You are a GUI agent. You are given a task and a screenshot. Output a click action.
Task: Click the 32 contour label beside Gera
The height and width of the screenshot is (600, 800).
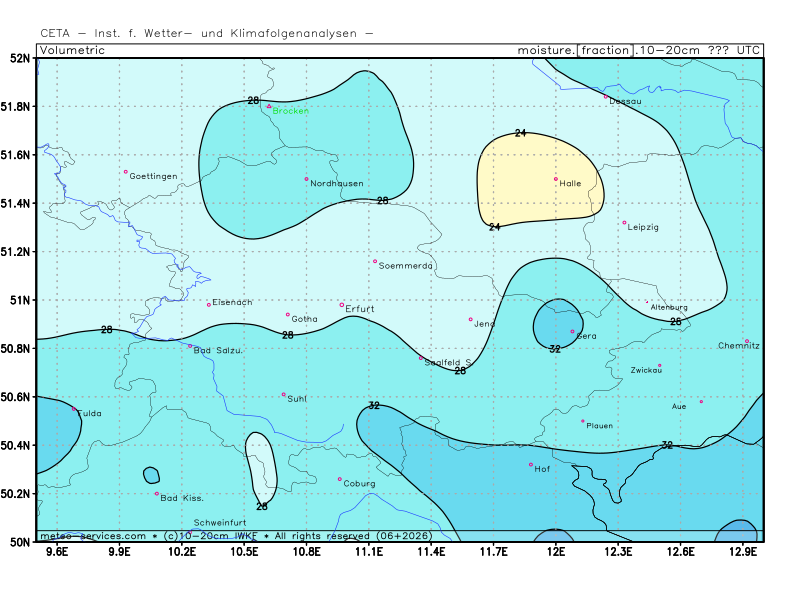[x=555, y=349]
